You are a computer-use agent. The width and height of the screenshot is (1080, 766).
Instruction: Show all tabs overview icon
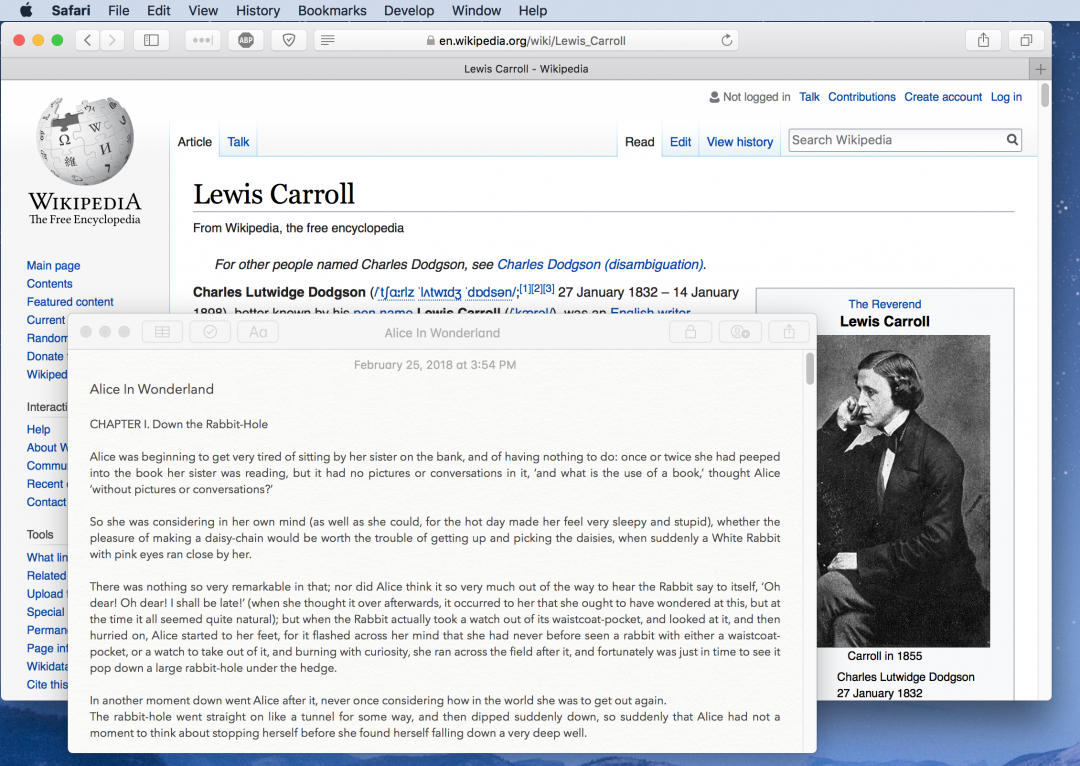pyautogui.click(x=1026, y=40)
